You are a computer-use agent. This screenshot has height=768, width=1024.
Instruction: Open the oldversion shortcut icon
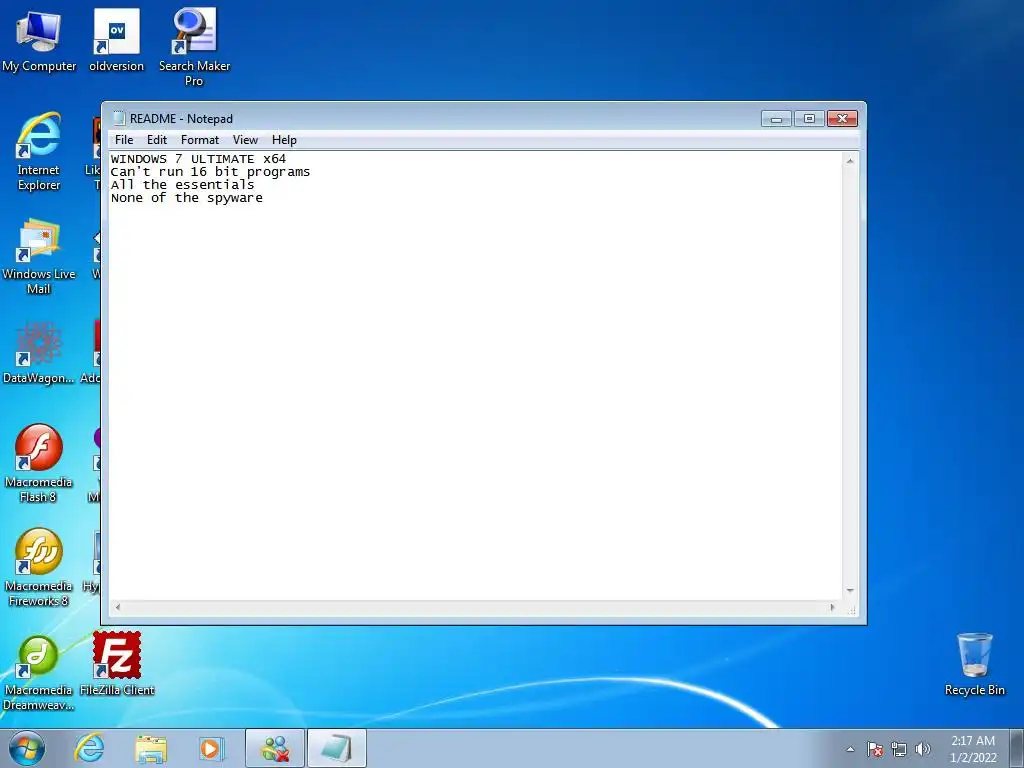pyautogui.click(x=116, y=40)
